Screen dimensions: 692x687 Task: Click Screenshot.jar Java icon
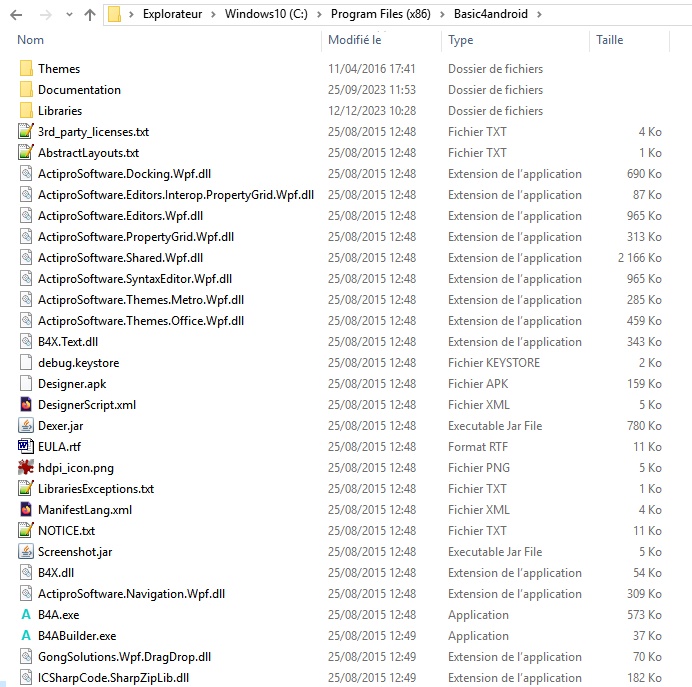click(x=26, y=552)
